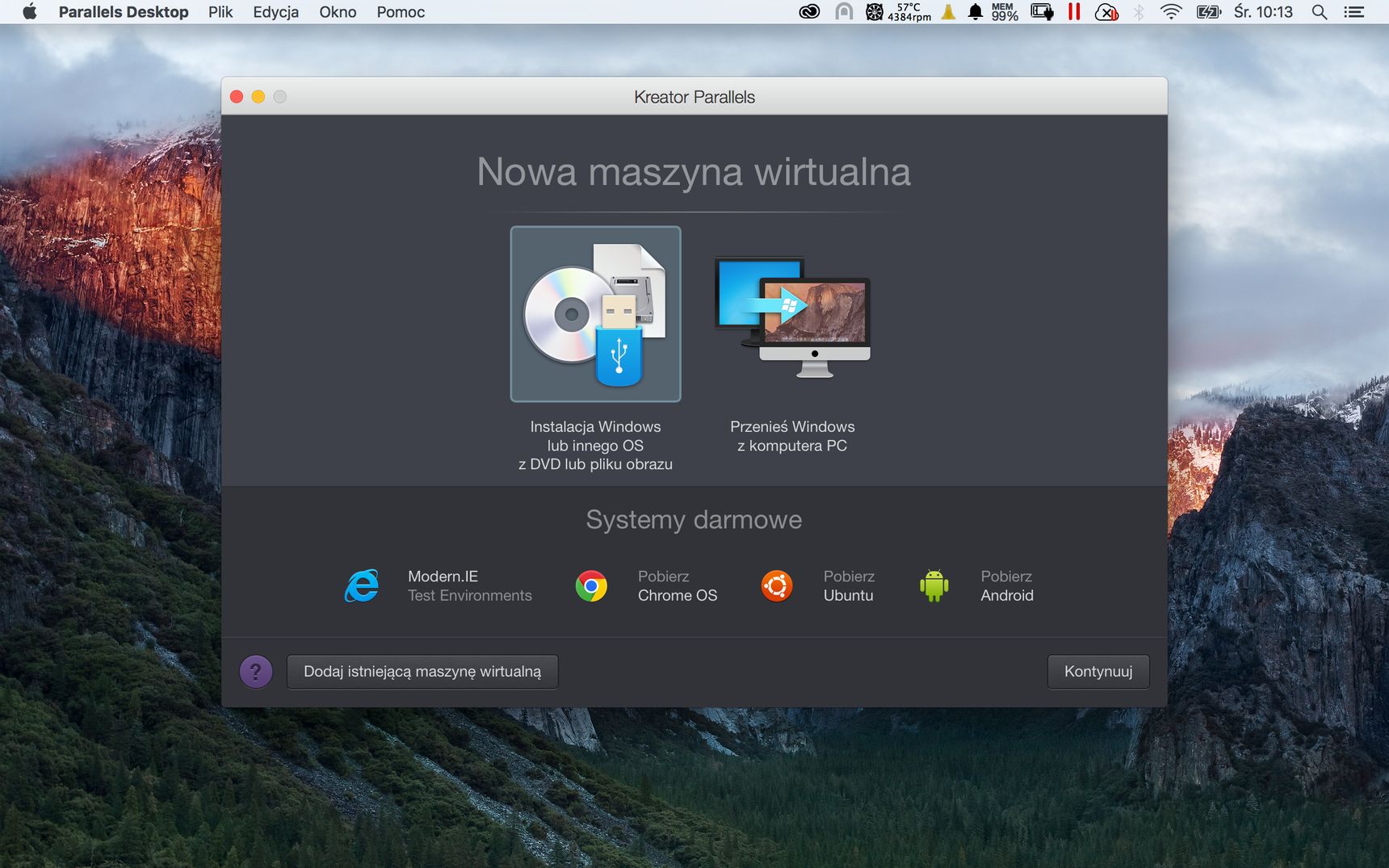This screenshot has width=1389, height=868.
Task: Click Pobierz Ubuntu link
Action: [849, 585]
